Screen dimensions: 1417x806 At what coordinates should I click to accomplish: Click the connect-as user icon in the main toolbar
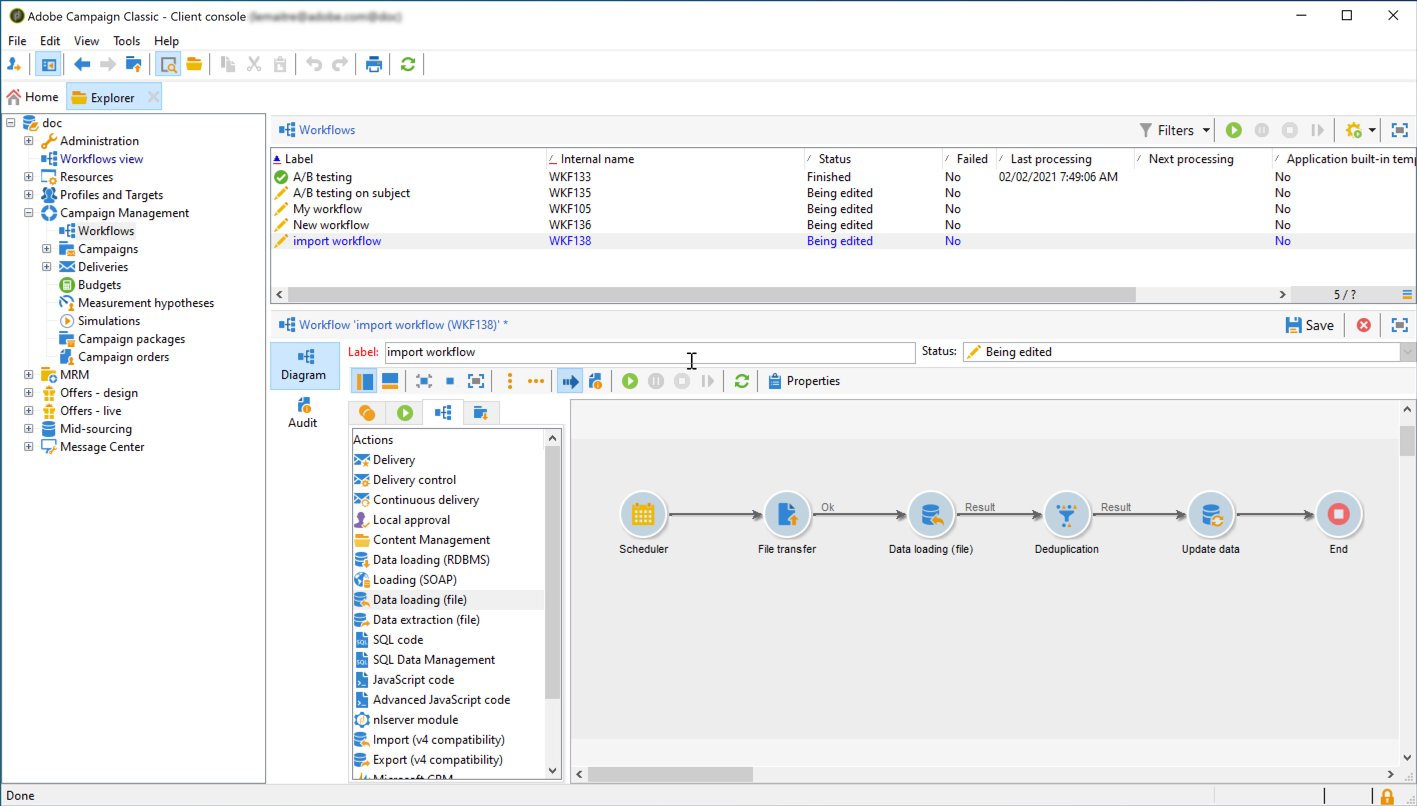14,64
